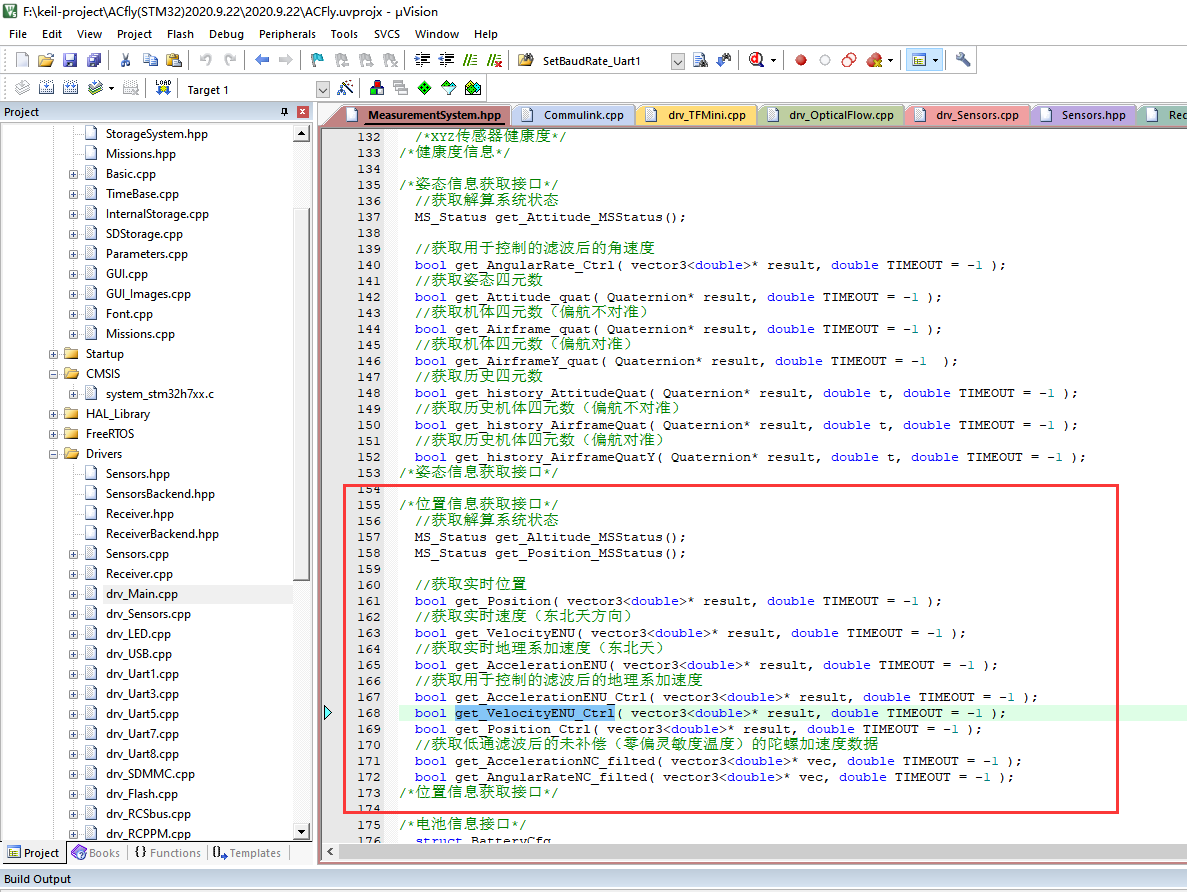Switch to the drv_TFMini.cpp tab
Viewport: 1187px width, 892px height.
pyautogui.click(x=706, y=115)
